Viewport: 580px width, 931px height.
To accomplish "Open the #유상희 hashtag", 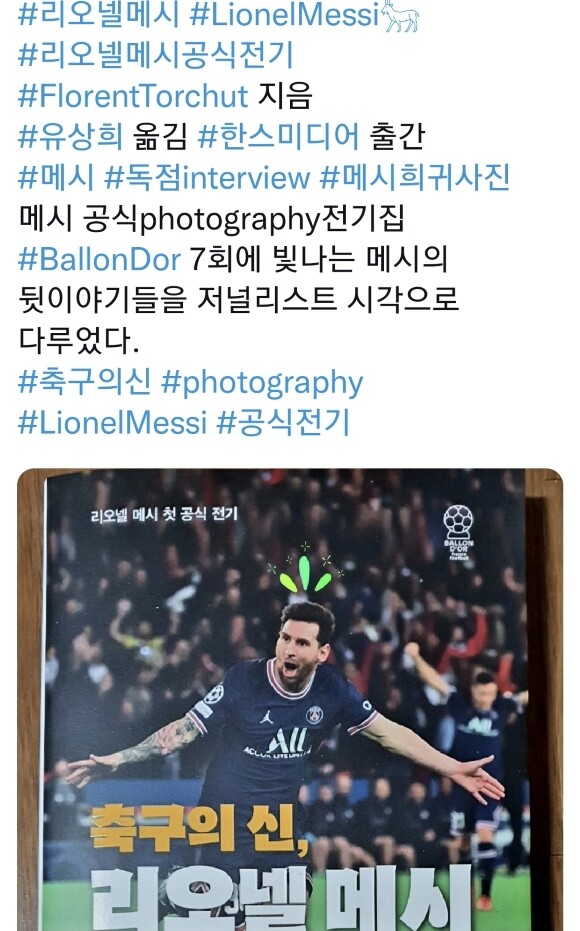I will click(70, 137).
